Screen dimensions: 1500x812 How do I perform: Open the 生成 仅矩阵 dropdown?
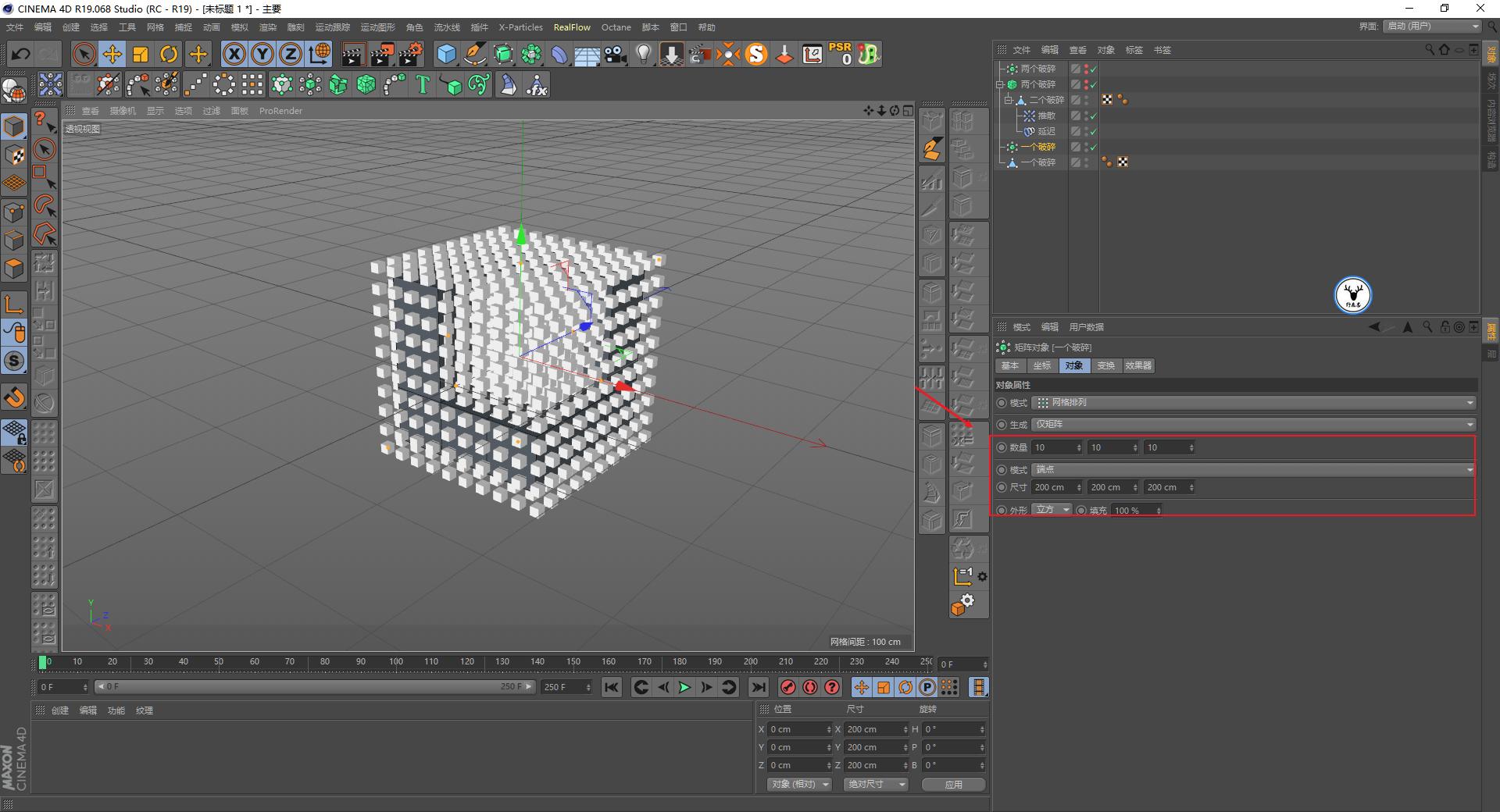(x=1250, y=424)
